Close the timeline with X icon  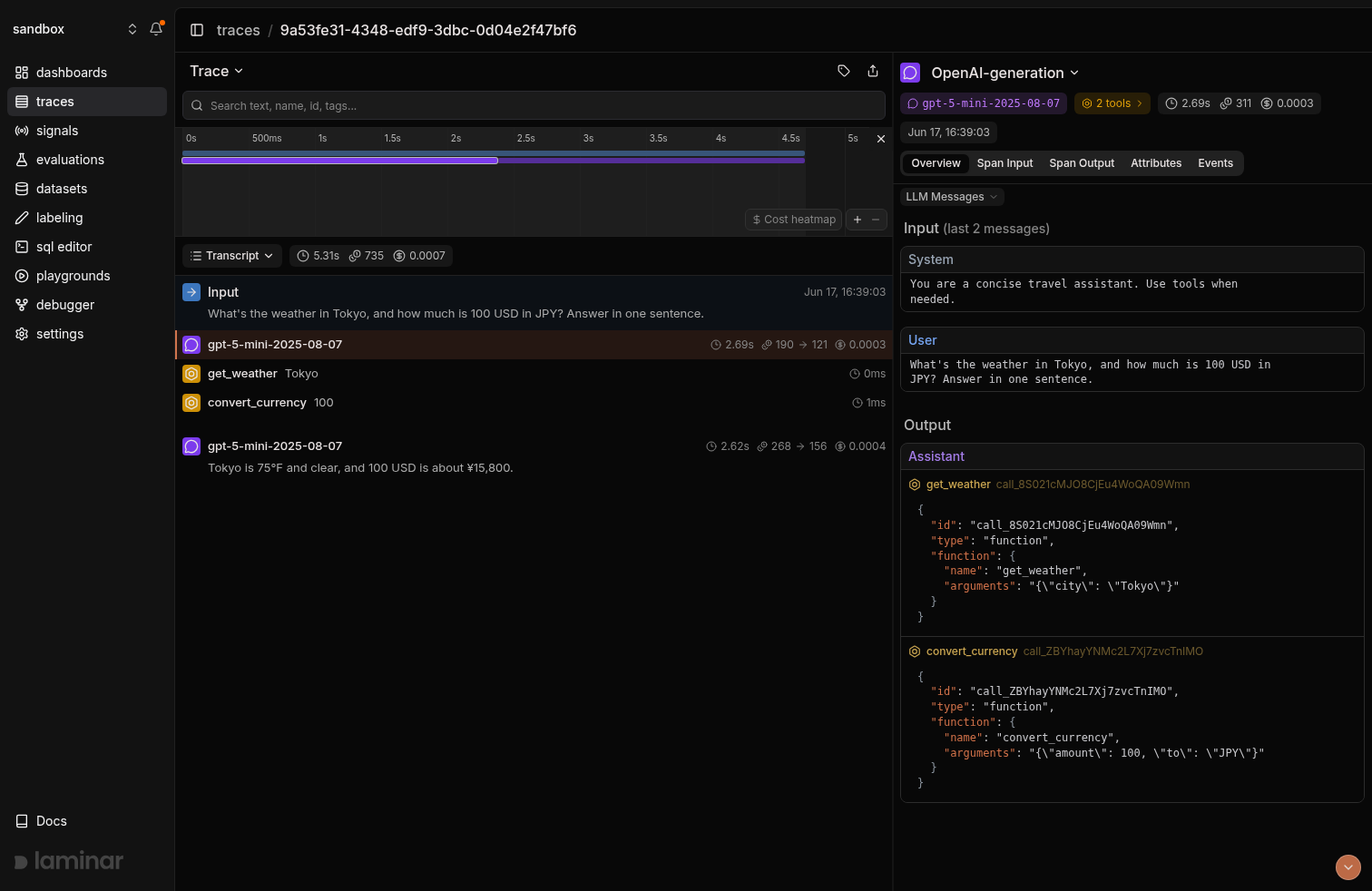880,139
